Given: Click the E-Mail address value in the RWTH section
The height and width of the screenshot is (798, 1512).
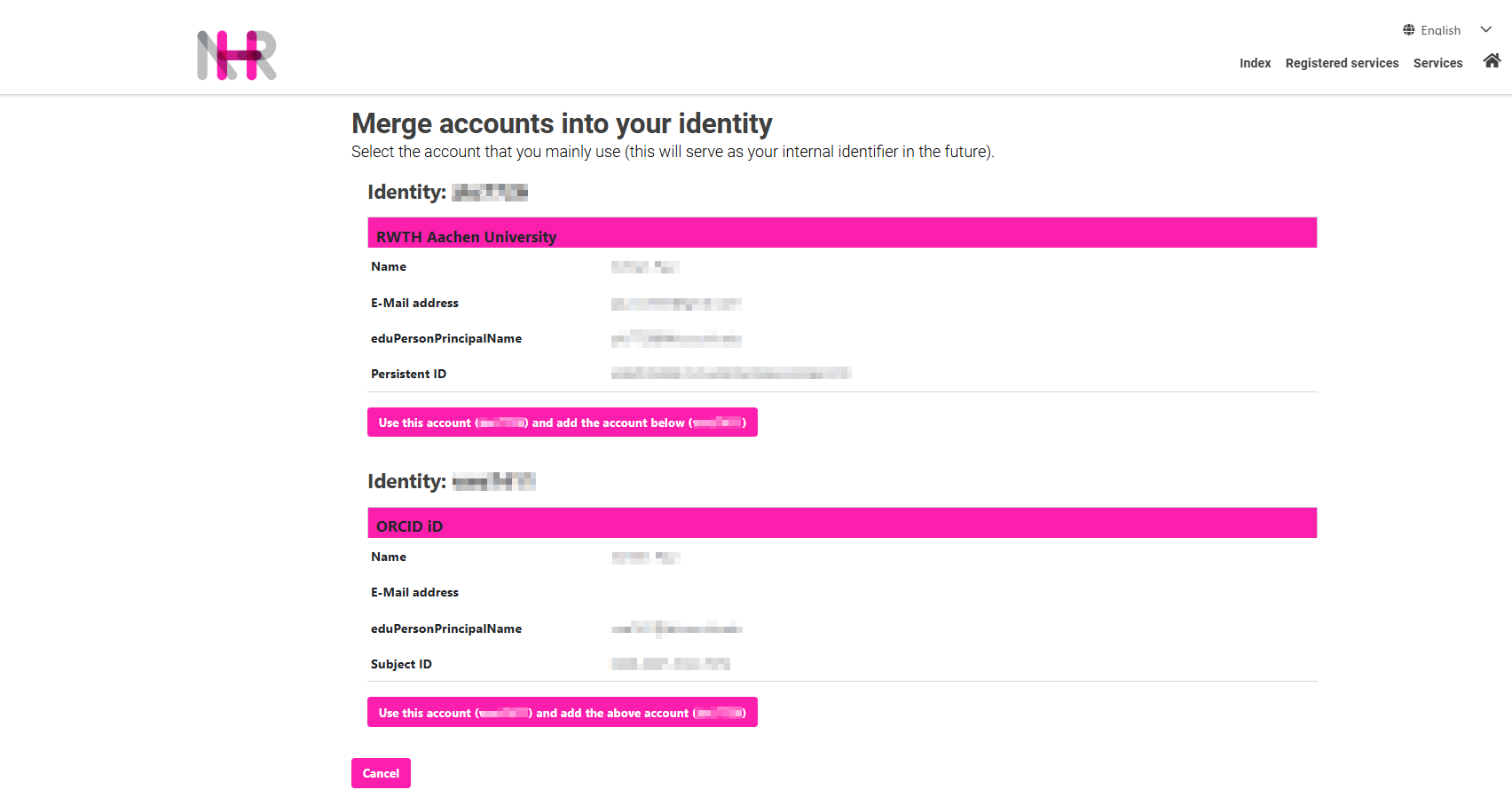Looking at the screenshot, I should coord(676,303).
